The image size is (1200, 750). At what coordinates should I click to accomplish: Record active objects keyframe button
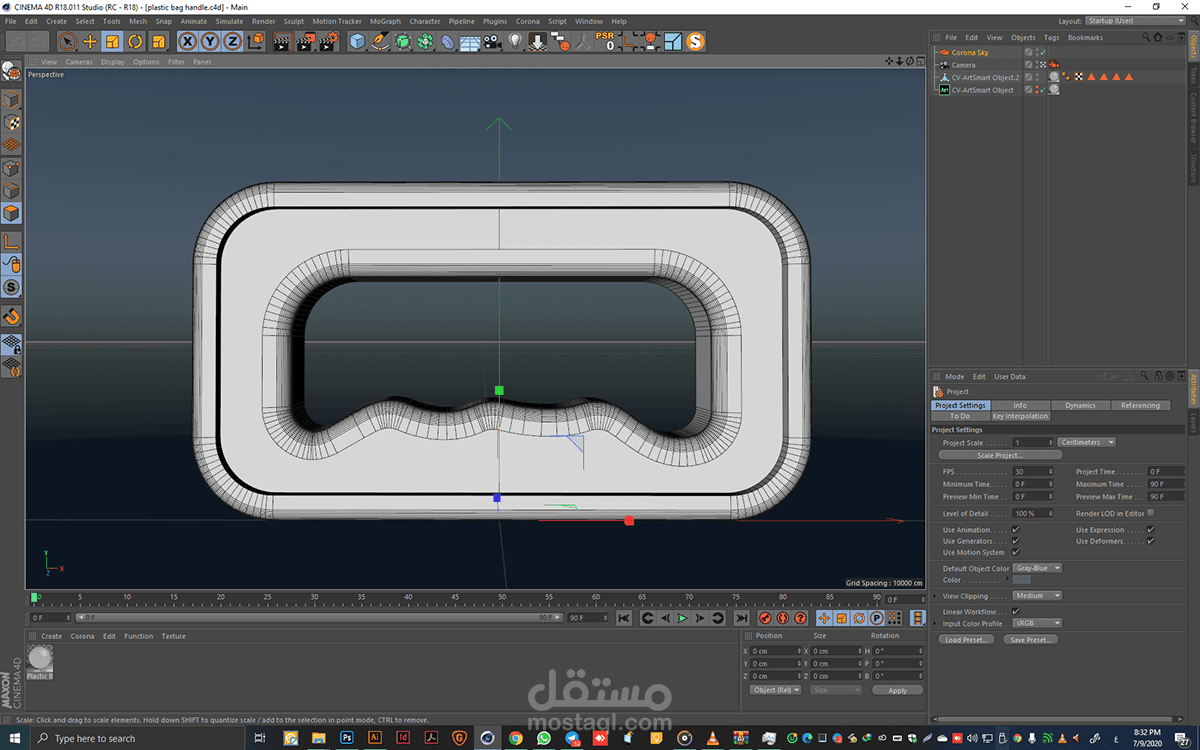766,619
